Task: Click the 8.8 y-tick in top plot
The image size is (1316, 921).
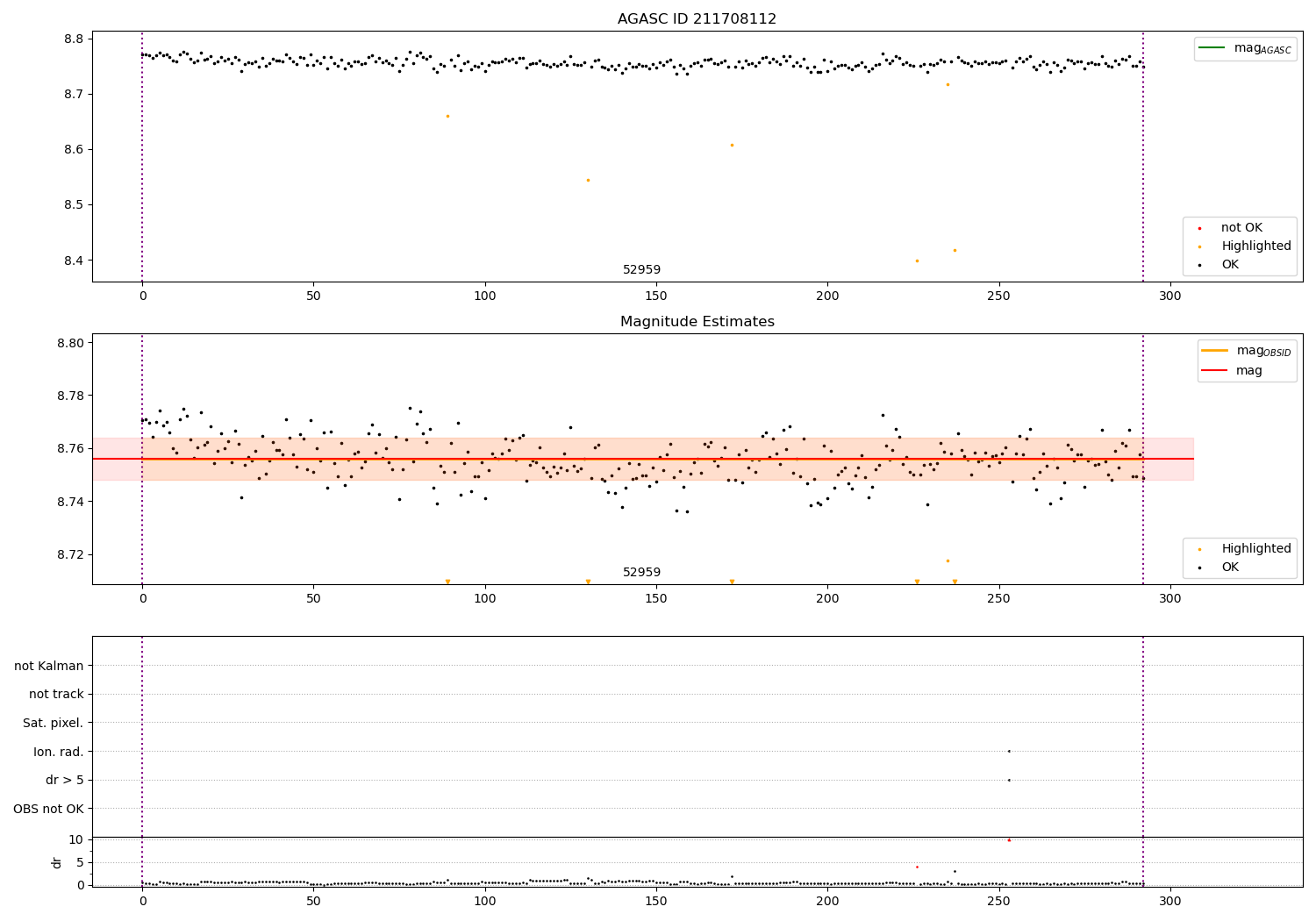Action: 74,39
